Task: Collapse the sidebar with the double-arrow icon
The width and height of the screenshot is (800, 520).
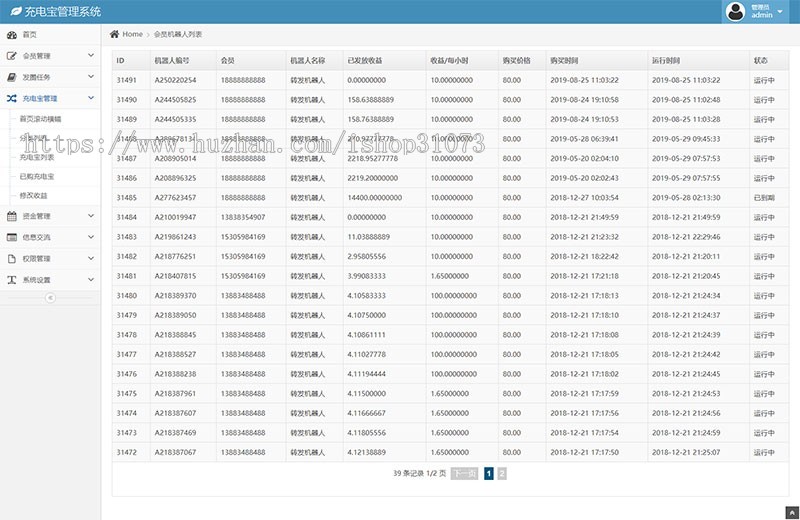Action: coord(50,298)
